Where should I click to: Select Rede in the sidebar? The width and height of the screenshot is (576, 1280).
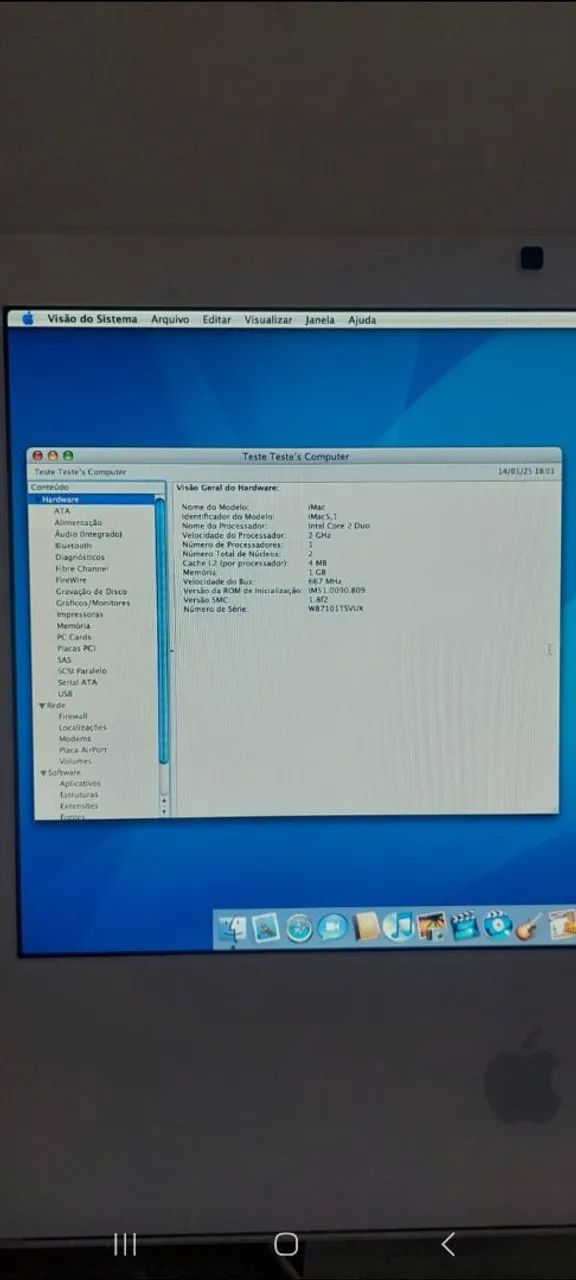56,705
